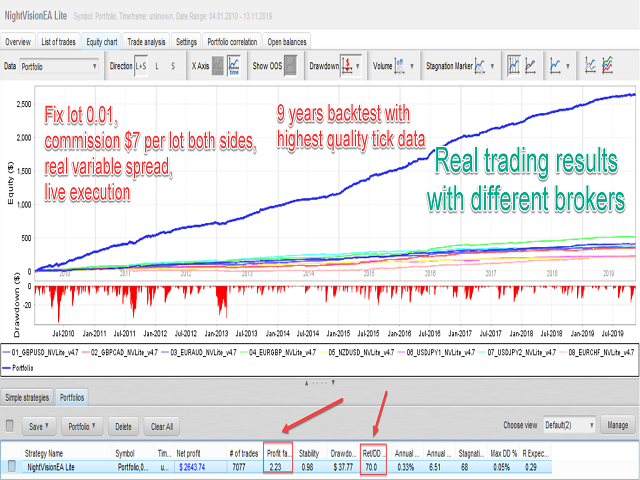640x480 pixels.
Task: Click the red-line chart icon beside it
Action: coord(531,65)
